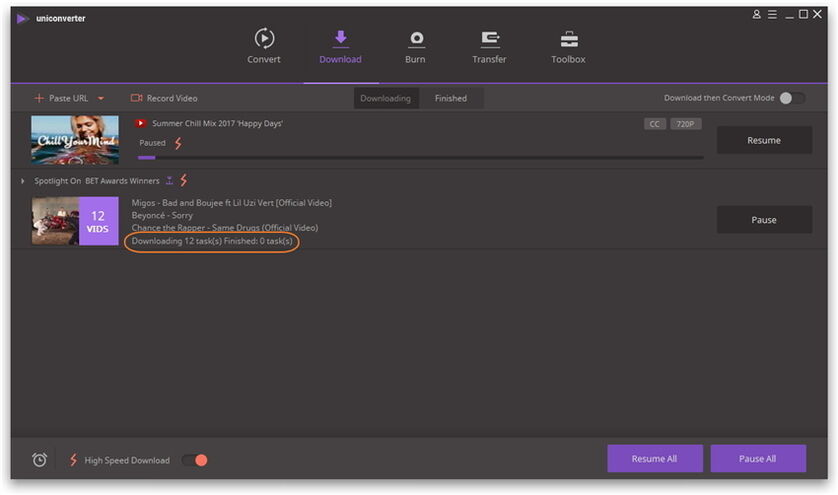Maximize the uniconverter window
Screen dimensions: 838x495
tap(803, 14)
